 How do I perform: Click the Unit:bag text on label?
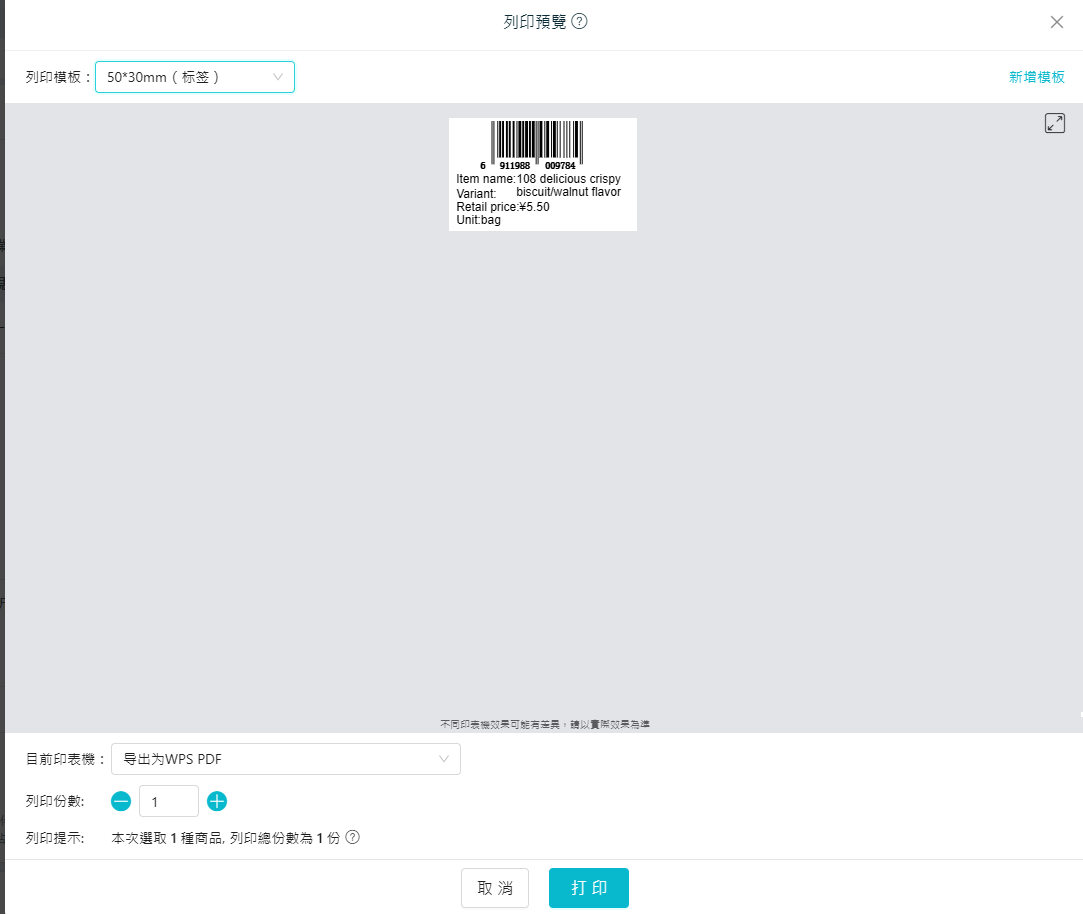point(479,220)
